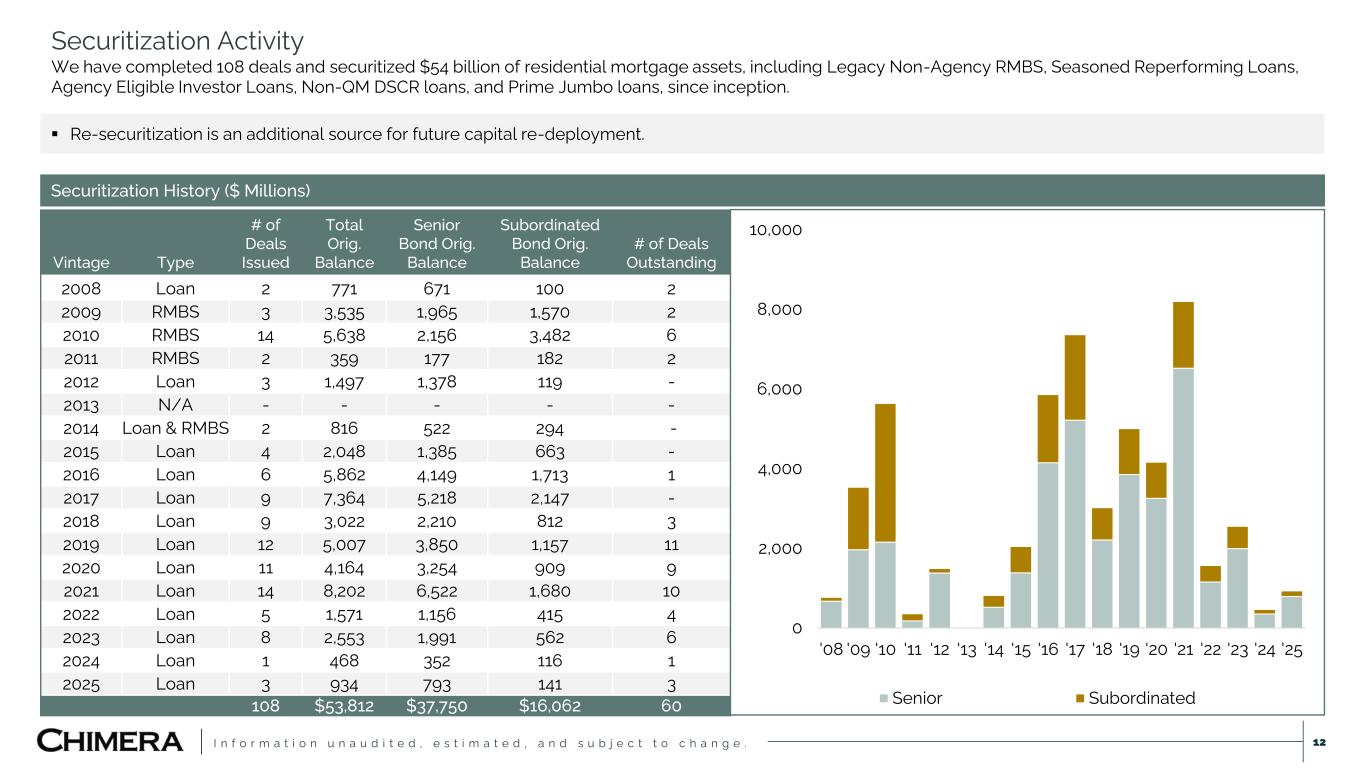Click the Re-securitization bullet text
Screen dimensions: 1365x768
click(357, 134)
